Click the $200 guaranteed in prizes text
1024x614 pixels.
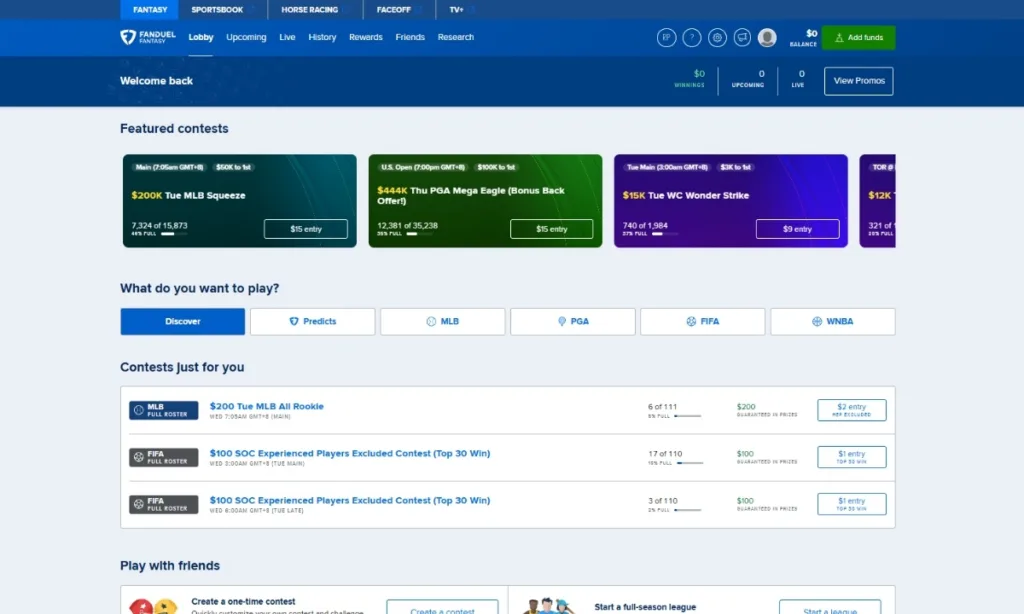(x=767, y=410)
